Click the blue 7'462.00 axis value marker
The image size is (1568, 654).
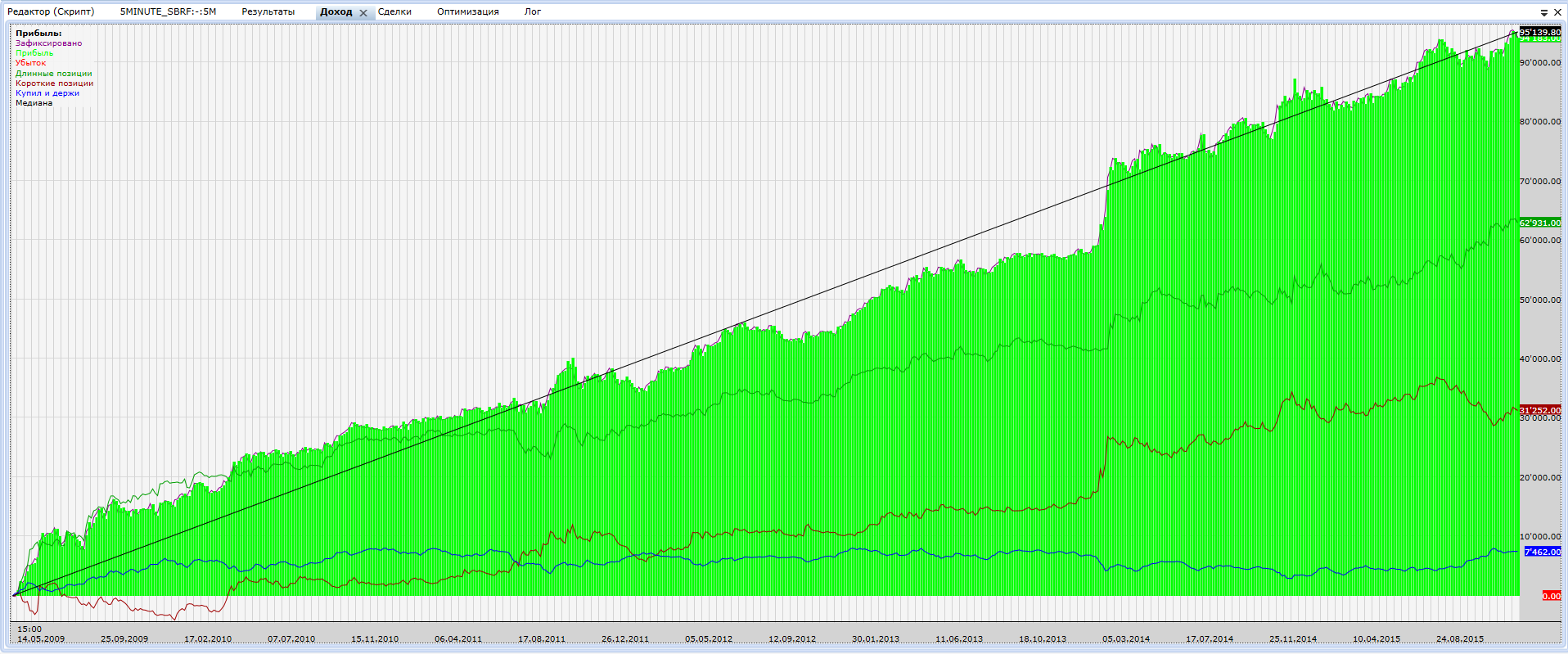pos(1543,552)
